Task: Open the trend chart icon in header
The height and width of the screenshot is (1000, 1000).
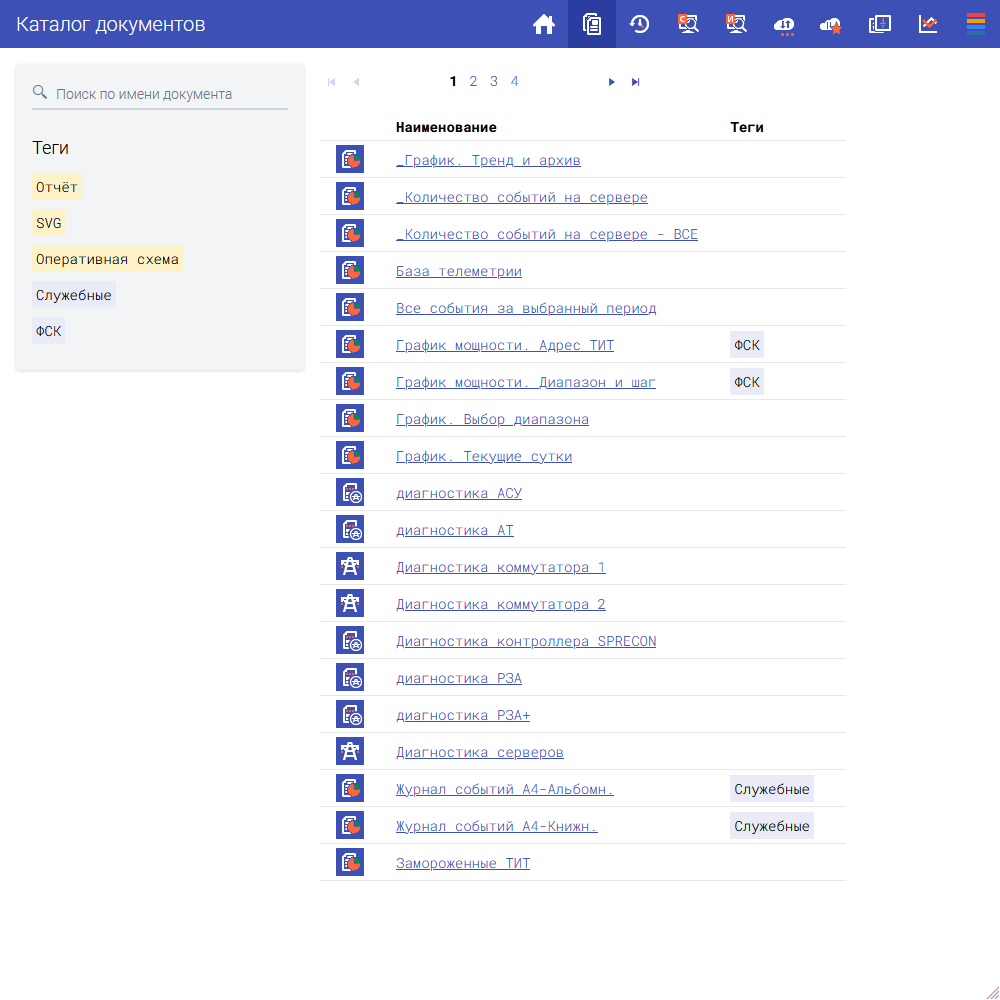Action: [928, 24]
